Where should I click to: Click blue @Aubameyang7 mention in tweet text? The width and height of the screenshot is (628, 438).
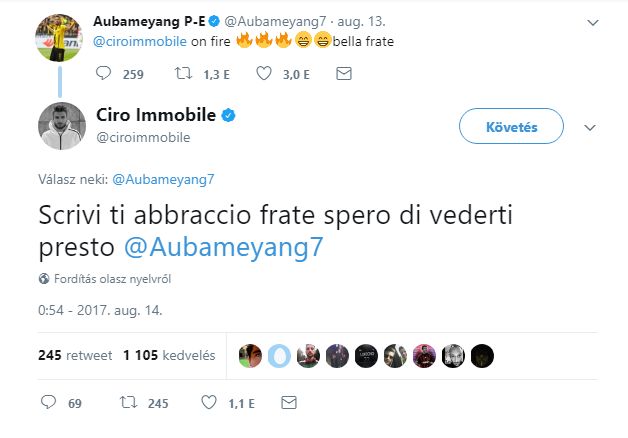pos(223,247)
